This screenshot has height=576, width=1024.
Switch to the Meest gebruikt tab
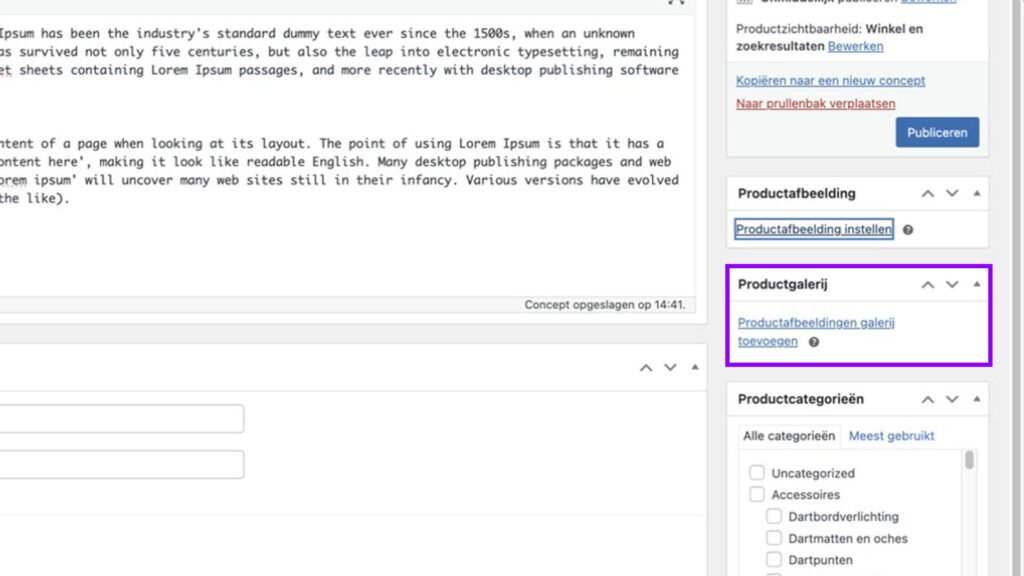[891, 435]
